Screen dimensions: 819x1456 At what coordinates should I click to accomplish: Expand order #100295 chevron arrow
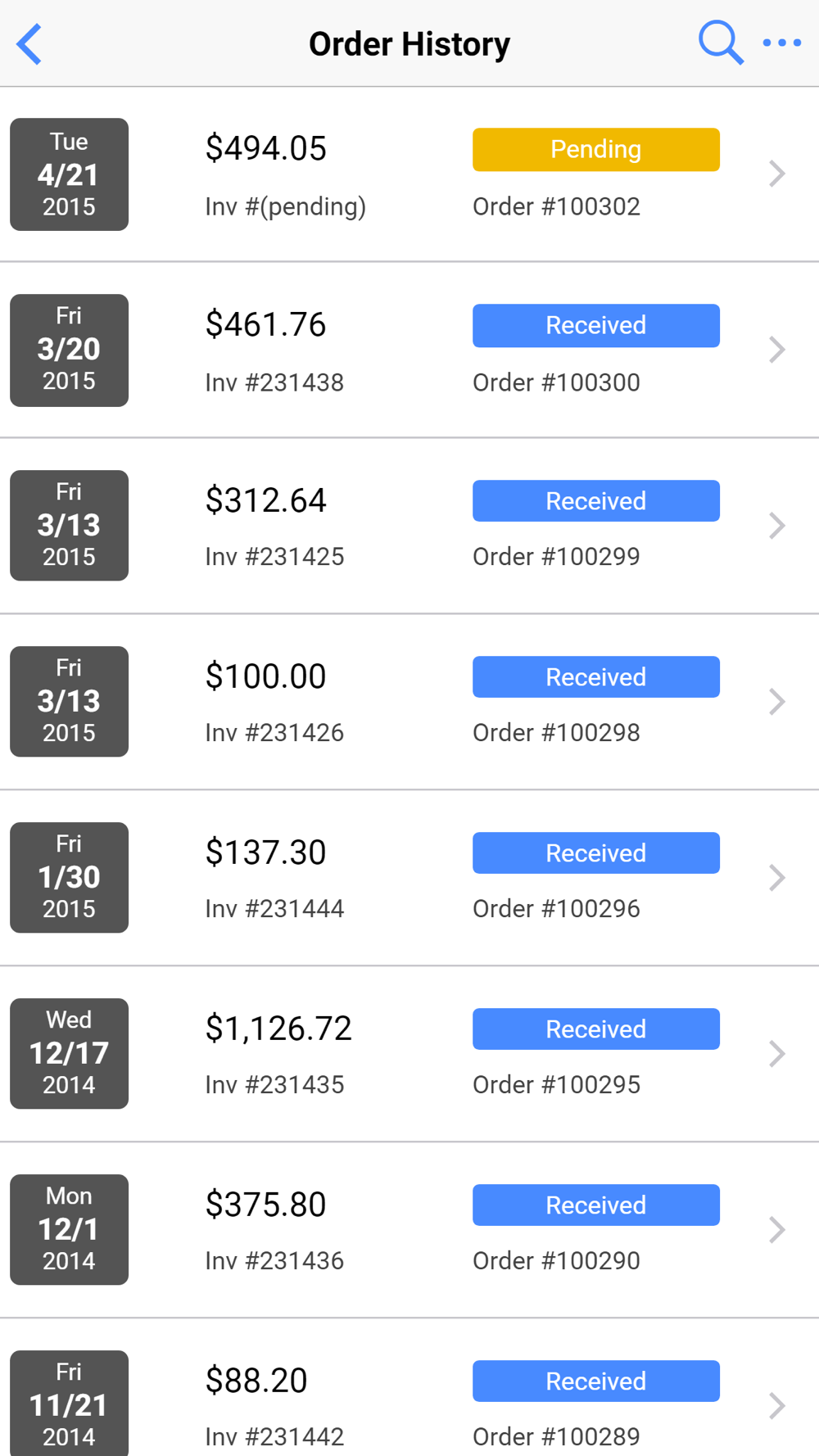[x=776, y=1054]
